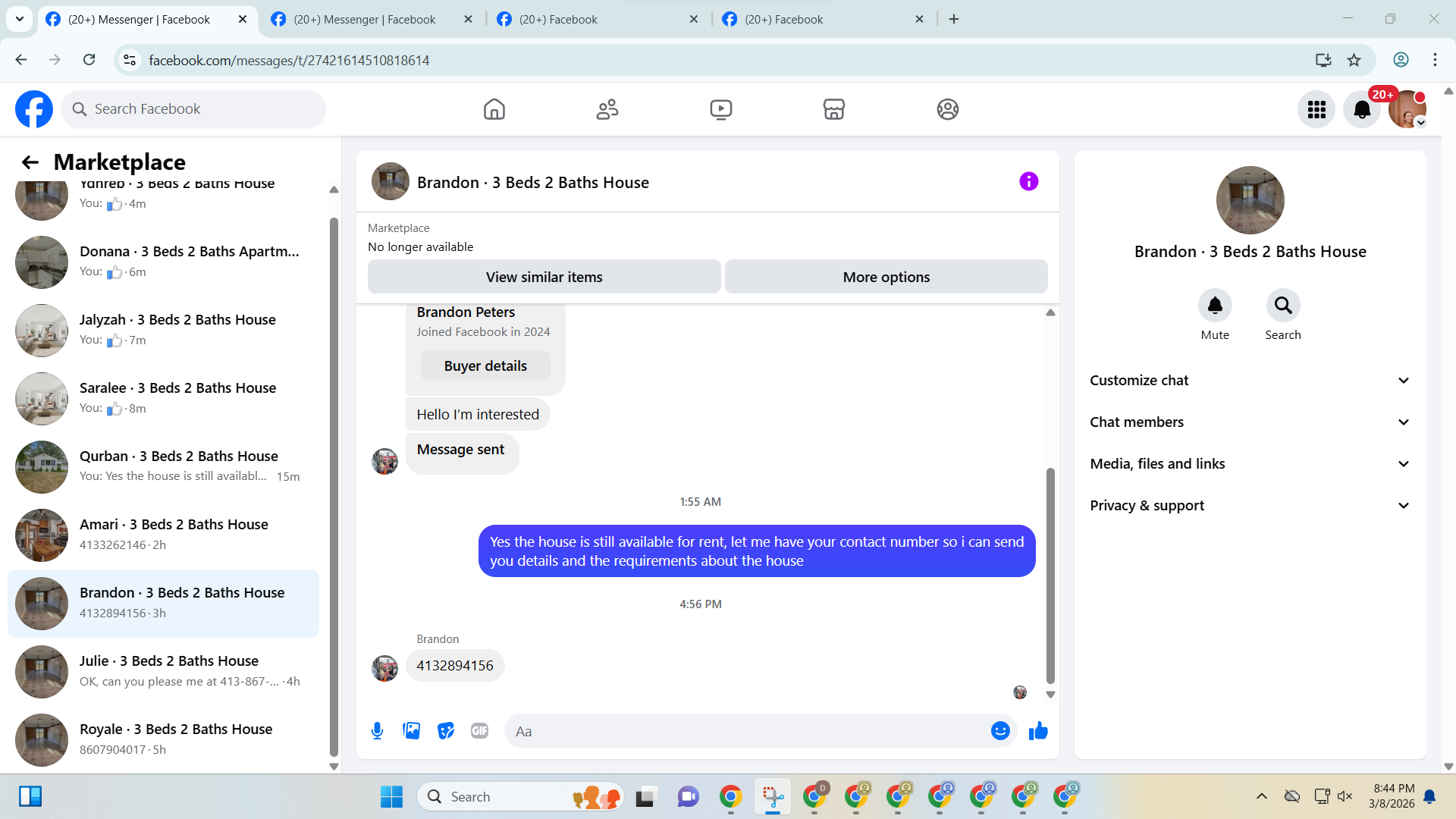1456x819 pixels.
Task: Toggle the conversation information panel
Action: pyautogui.click(x=1028, y=181)
